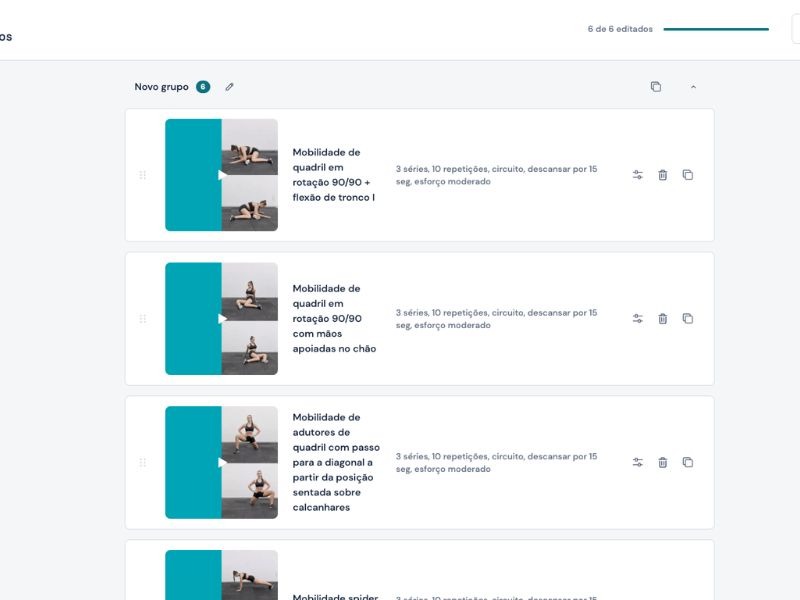800x600 pixels.
Task: Play the mãos apoiadas exercise video
Action: 222,319
